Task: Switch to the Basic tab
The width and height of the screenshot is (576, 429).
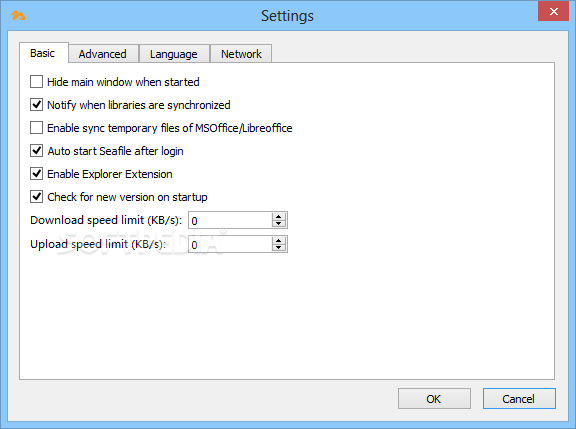Action: tap(43, 53)
